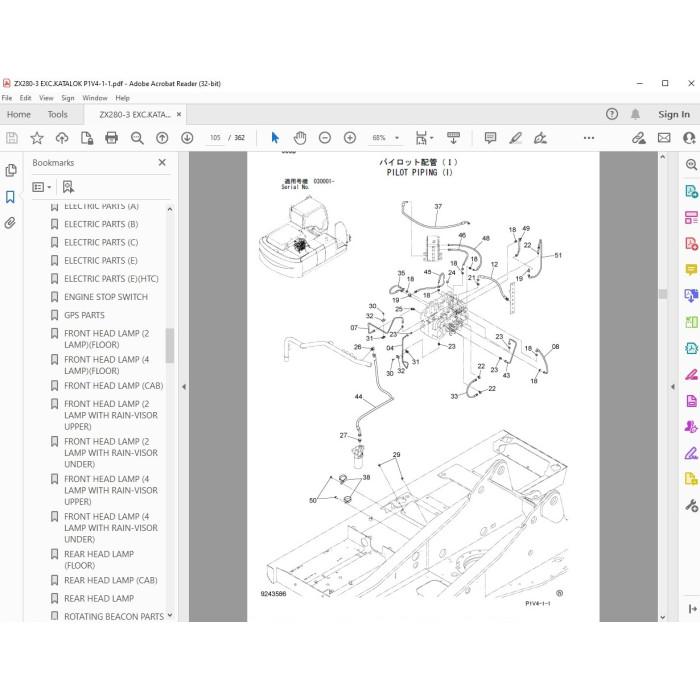Image resolution: width=700 pixels, height=700 pixels.
Task: Toggle the Bookmarks panel icon
Action: (10, 197)
